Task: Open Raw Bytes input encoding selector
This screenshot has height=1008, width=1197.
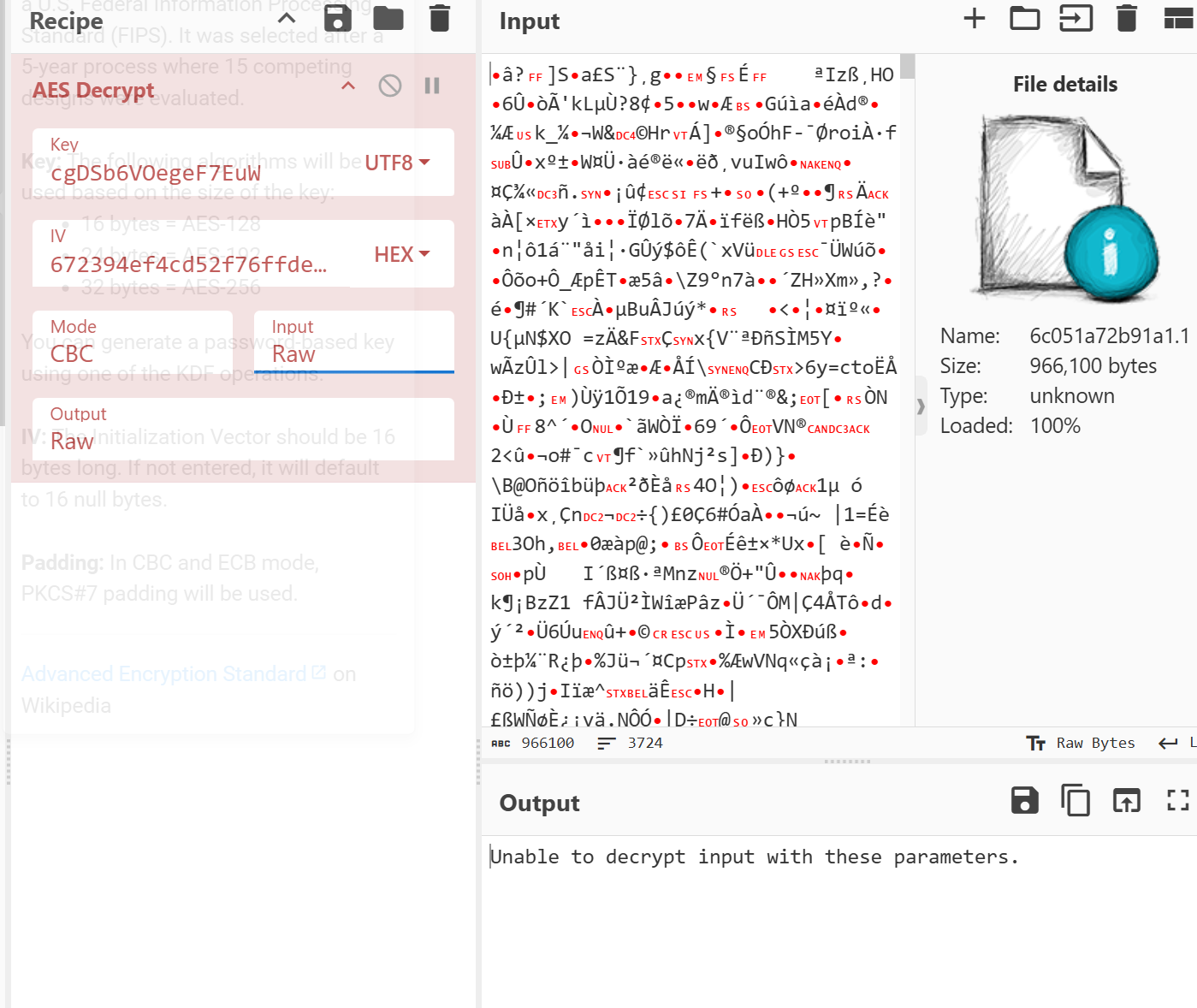Action: pos(1081,743)
